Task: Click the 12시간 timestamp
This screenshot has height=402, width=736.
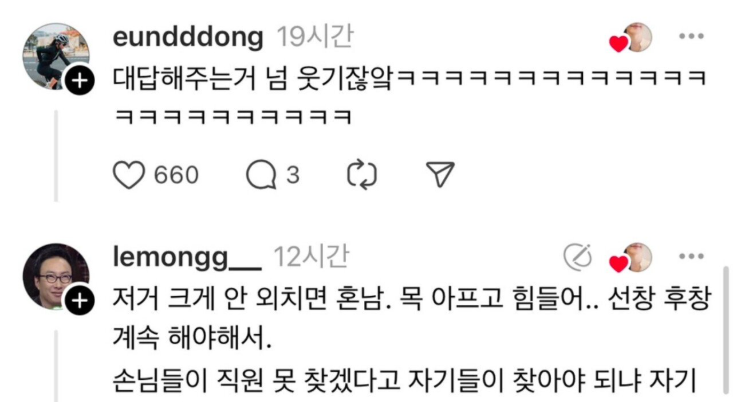Action: (311, 256)
